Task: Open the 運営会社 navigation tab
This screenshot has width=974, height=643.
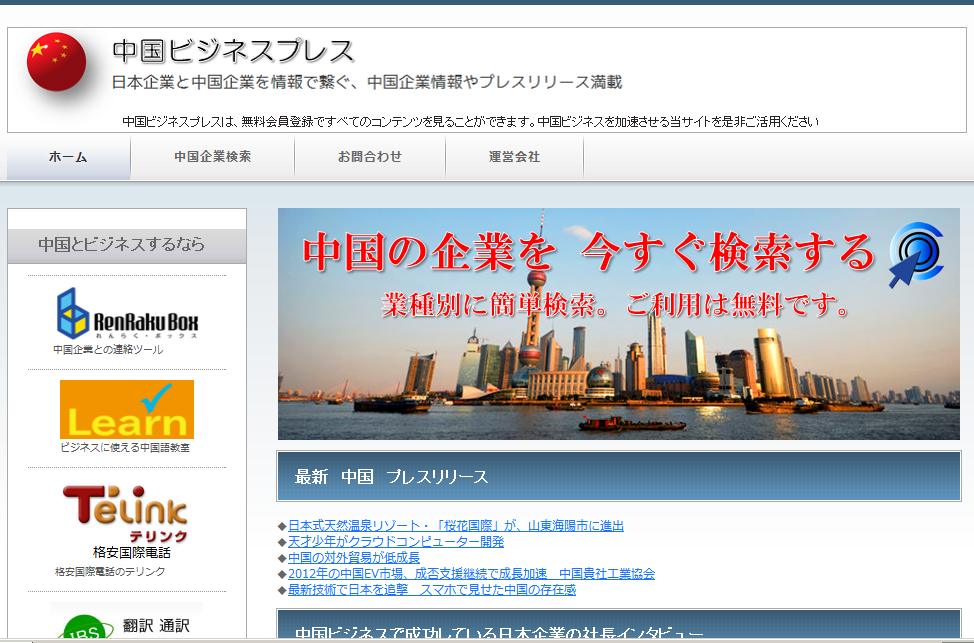Action: coord(514,157)
